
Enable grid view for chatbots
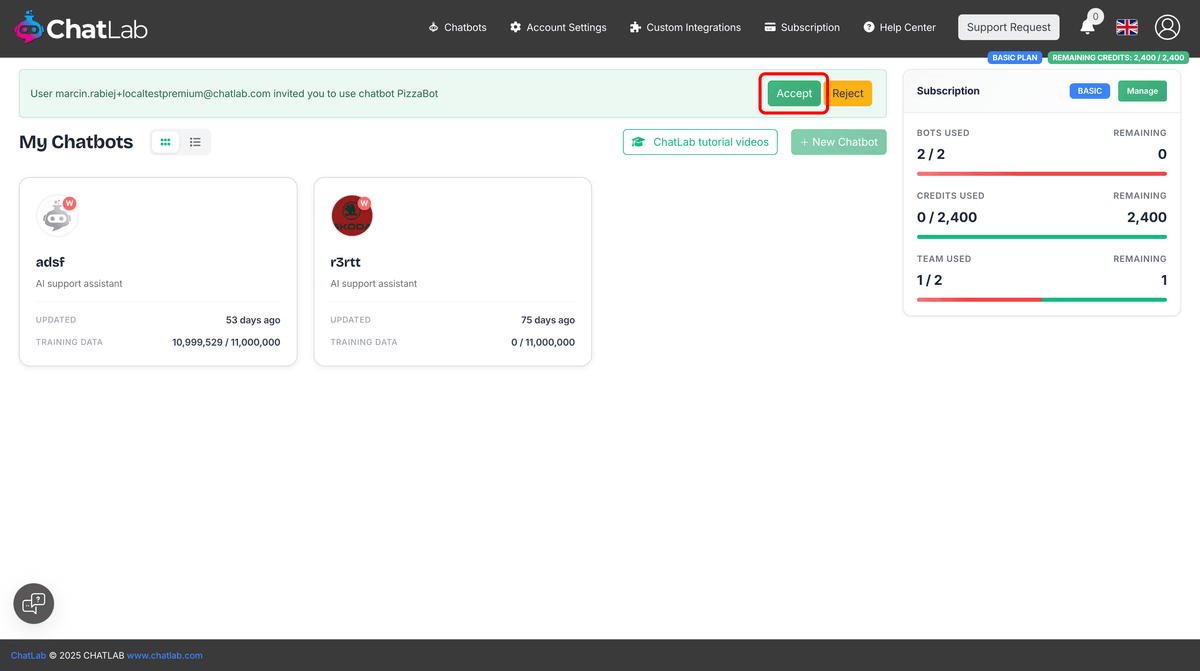[x=165, y=141]
